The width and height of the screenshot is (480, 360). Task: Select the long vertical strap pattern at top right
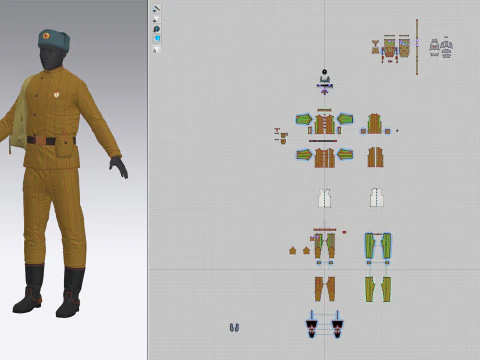417,47
